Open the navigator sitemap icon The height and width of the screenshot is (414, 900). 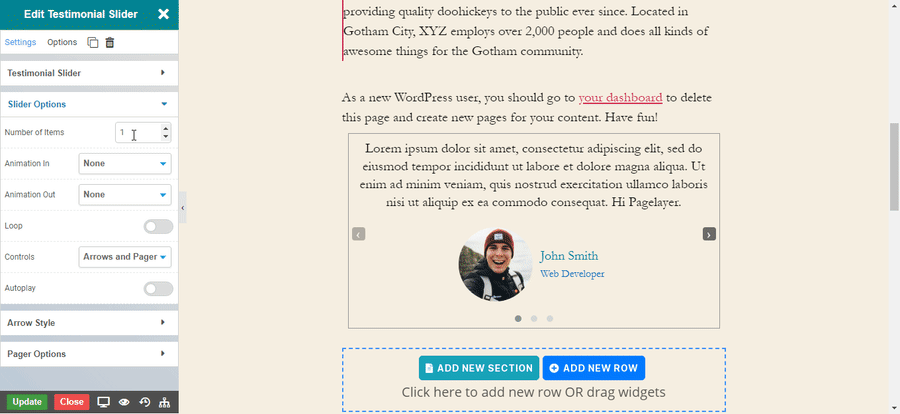click(165, 402)
